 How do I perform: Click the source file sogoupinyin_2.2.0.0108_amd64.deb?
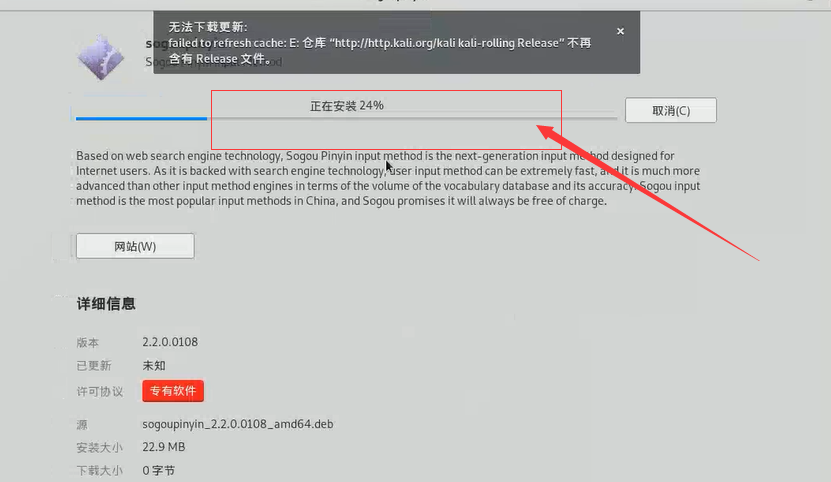click(x=237, y=424)
